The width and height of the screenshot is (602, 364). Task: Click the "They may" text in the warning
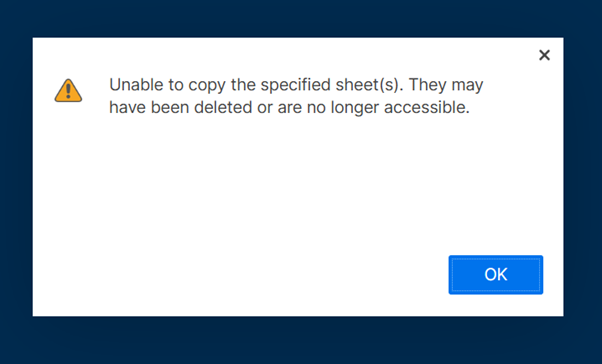(446, 85)
